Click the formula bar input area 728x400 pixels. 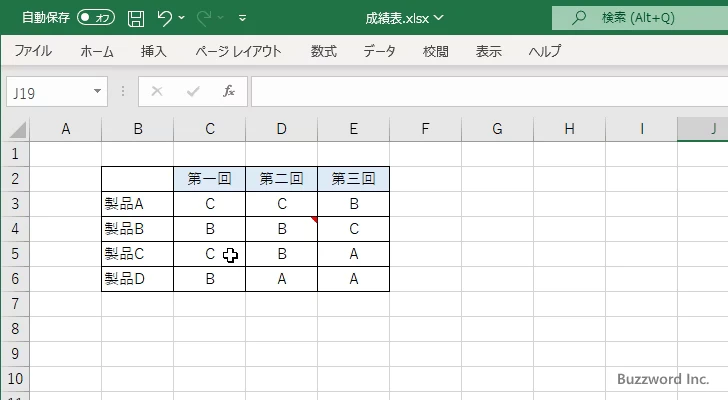[x=490, y=92]
